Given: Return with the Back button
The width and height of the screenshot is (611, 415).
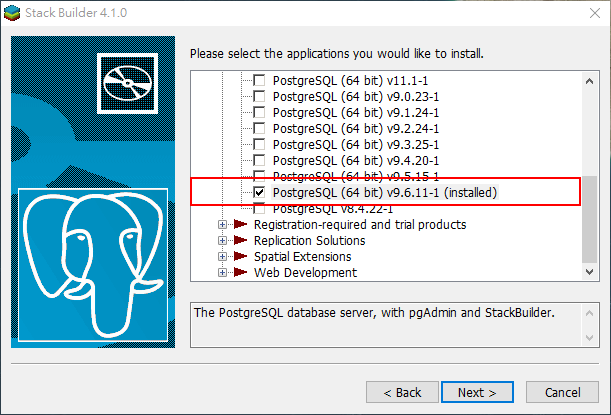Looking at the screenshot, I should (402, 392).
